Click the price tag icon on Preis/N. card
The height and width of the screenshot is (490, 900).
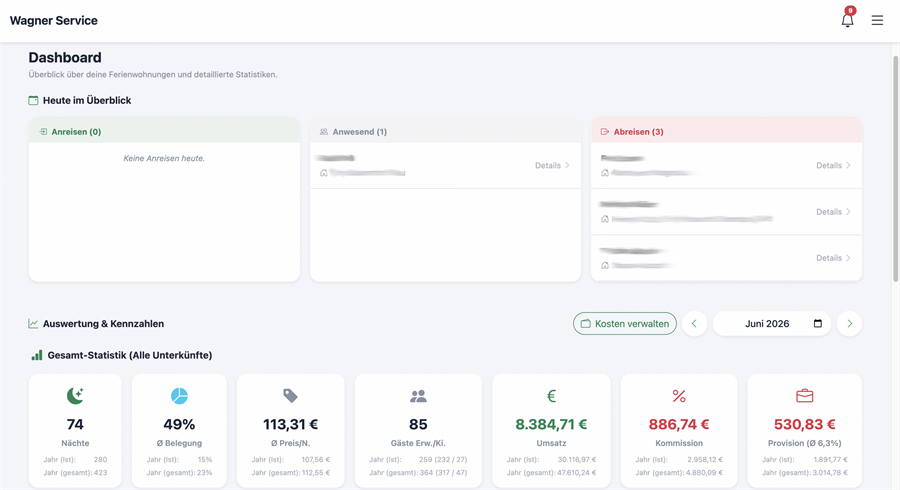290,395
